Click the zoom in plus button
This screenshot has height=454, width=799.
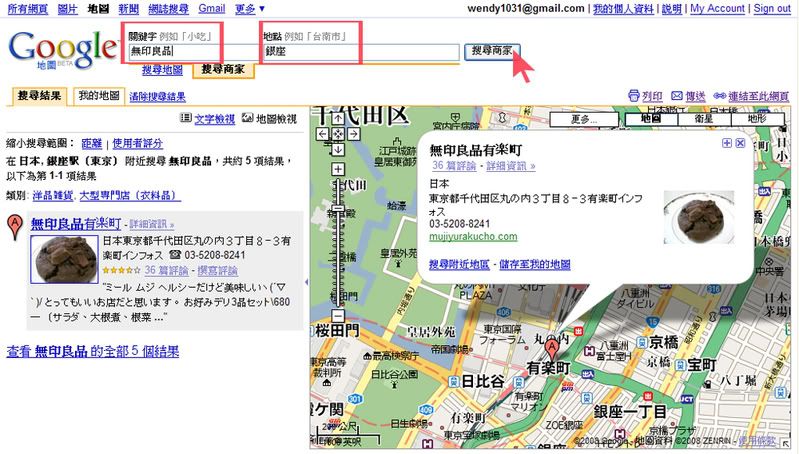[x=338, y=169]
